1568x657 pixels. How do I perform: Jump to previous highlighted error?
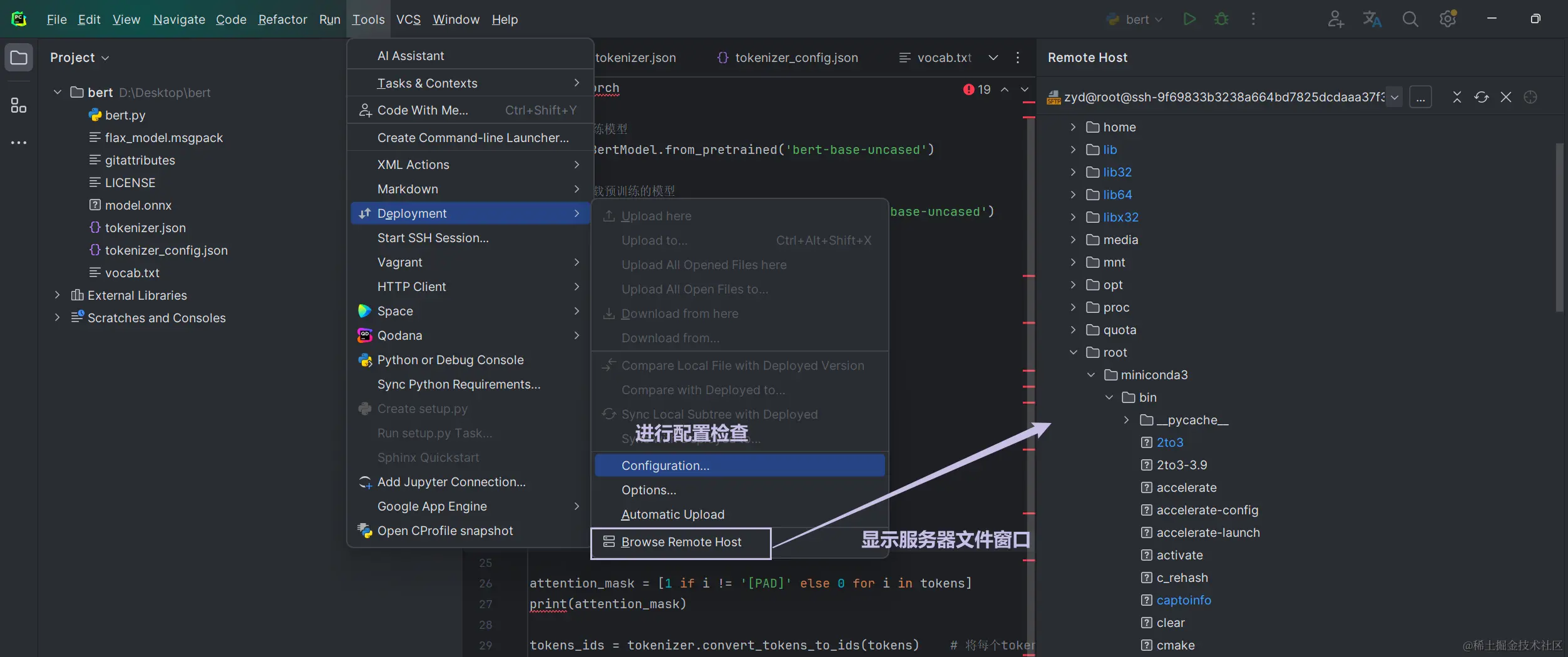[1005, 89]
